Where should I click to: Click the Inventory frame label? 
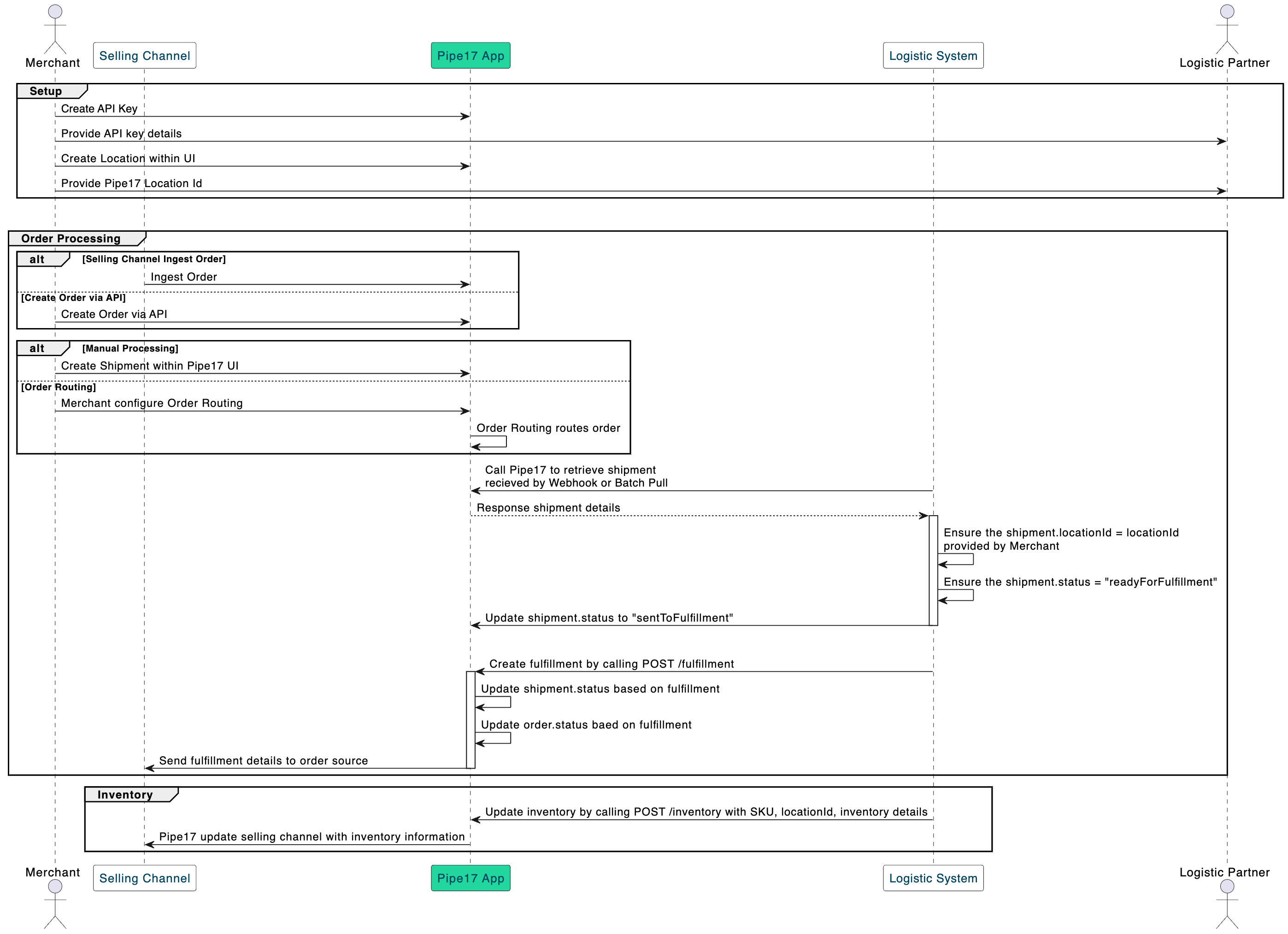(125, 794)
